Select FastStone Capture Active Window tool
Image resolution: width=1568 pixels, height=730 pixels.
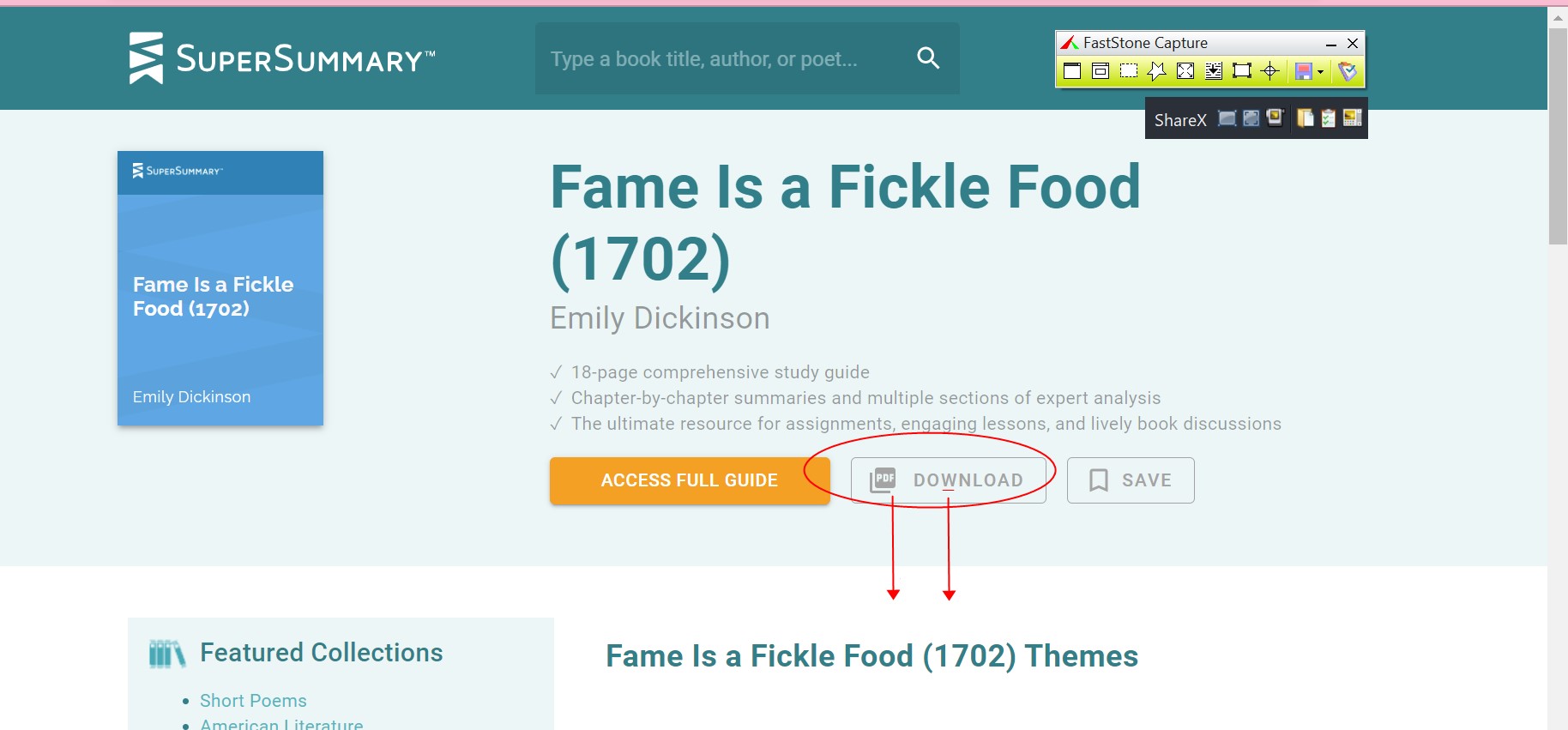click(1072, 71)
